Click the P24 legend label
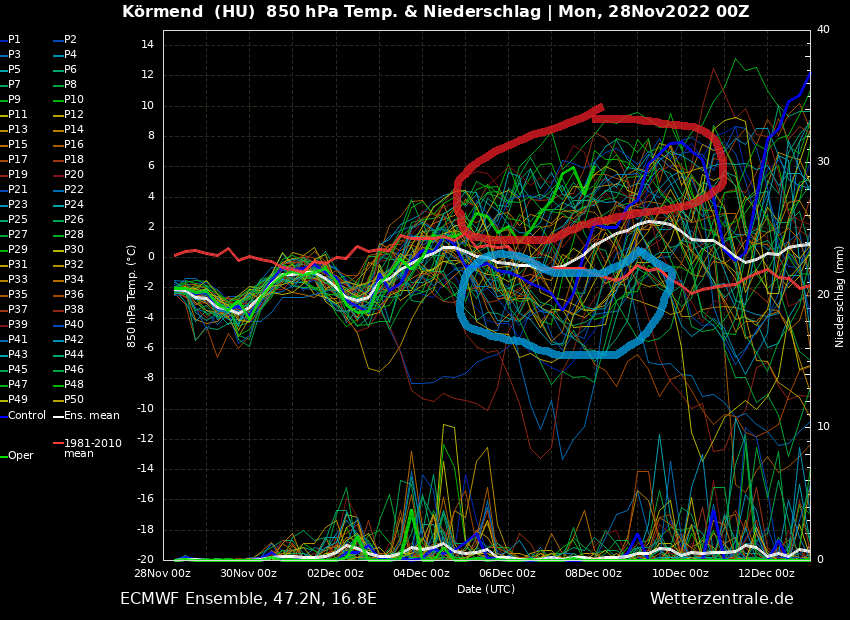Viewport: 850px width, 620px height. tap(74, 205)
